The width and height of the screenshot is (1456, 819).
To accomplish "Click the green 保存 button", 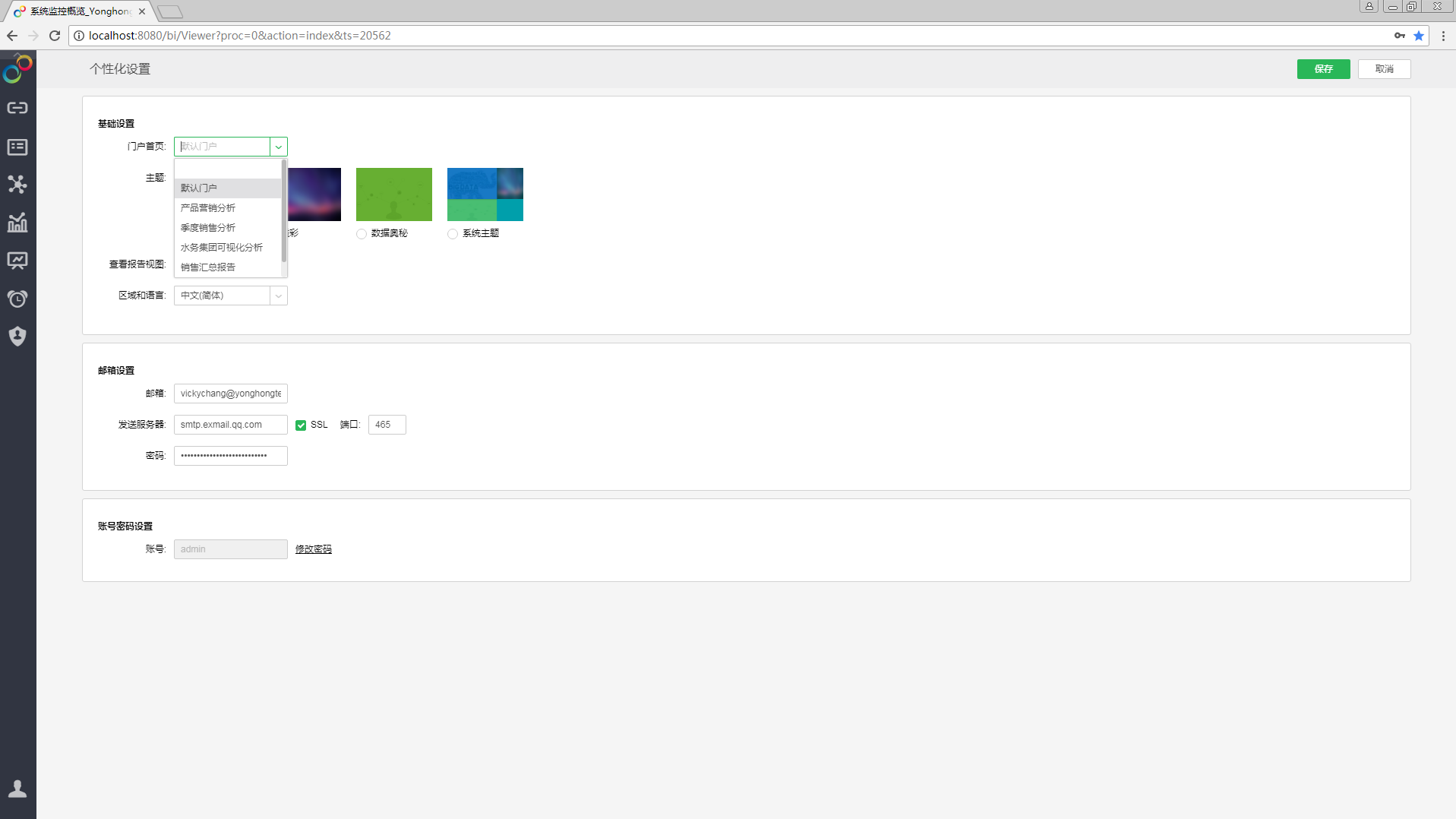I will point(1323,69).
